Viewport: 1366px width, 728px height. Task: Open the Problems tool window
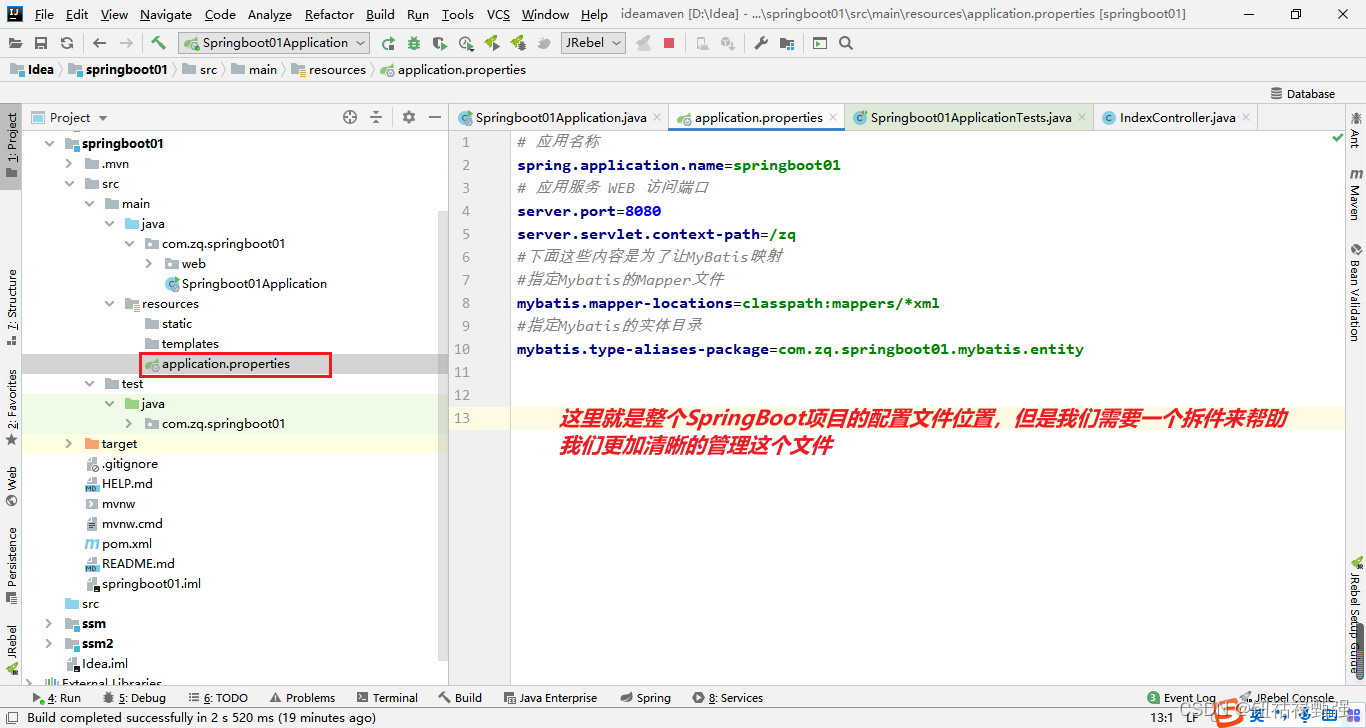(x=302, y=698)
